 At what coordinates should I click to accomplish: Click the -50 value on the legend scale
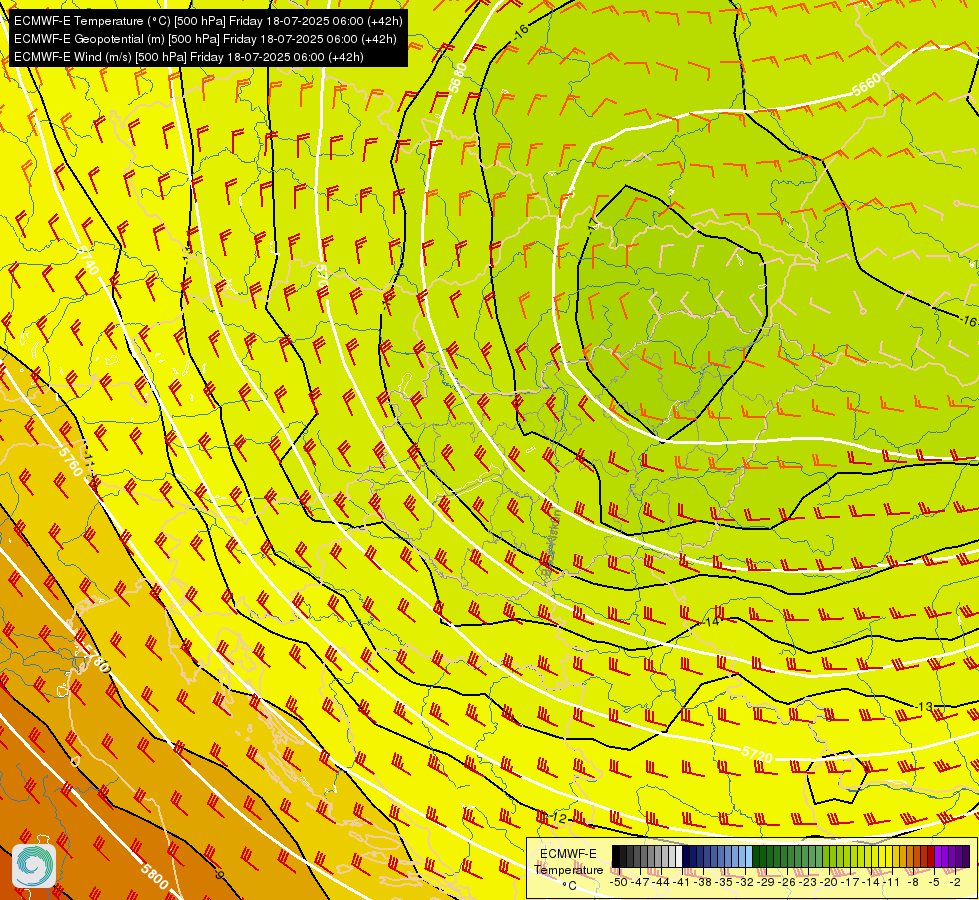621,882
